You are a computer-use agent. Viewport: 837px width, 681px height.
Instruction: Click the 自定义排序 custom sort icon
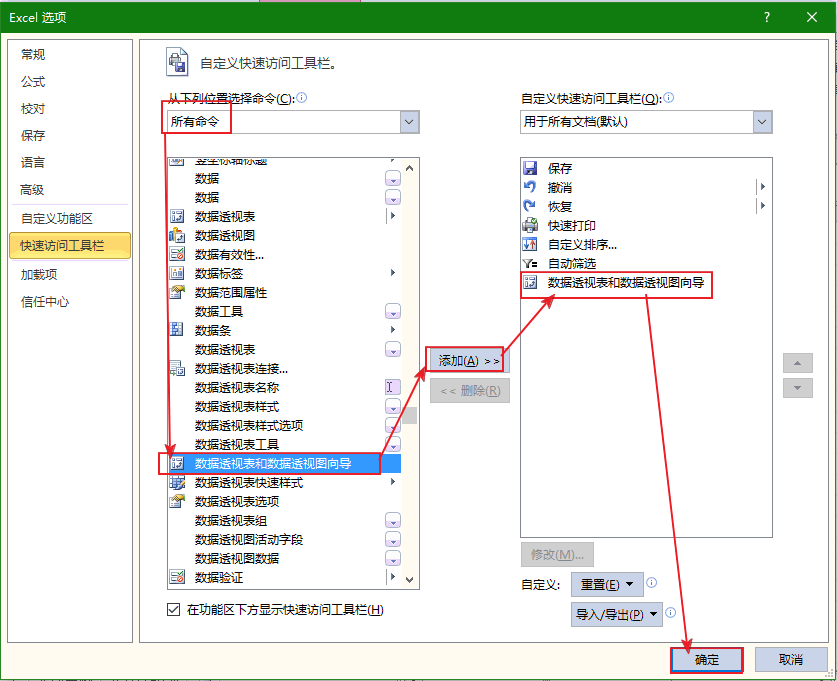(530, 245)
